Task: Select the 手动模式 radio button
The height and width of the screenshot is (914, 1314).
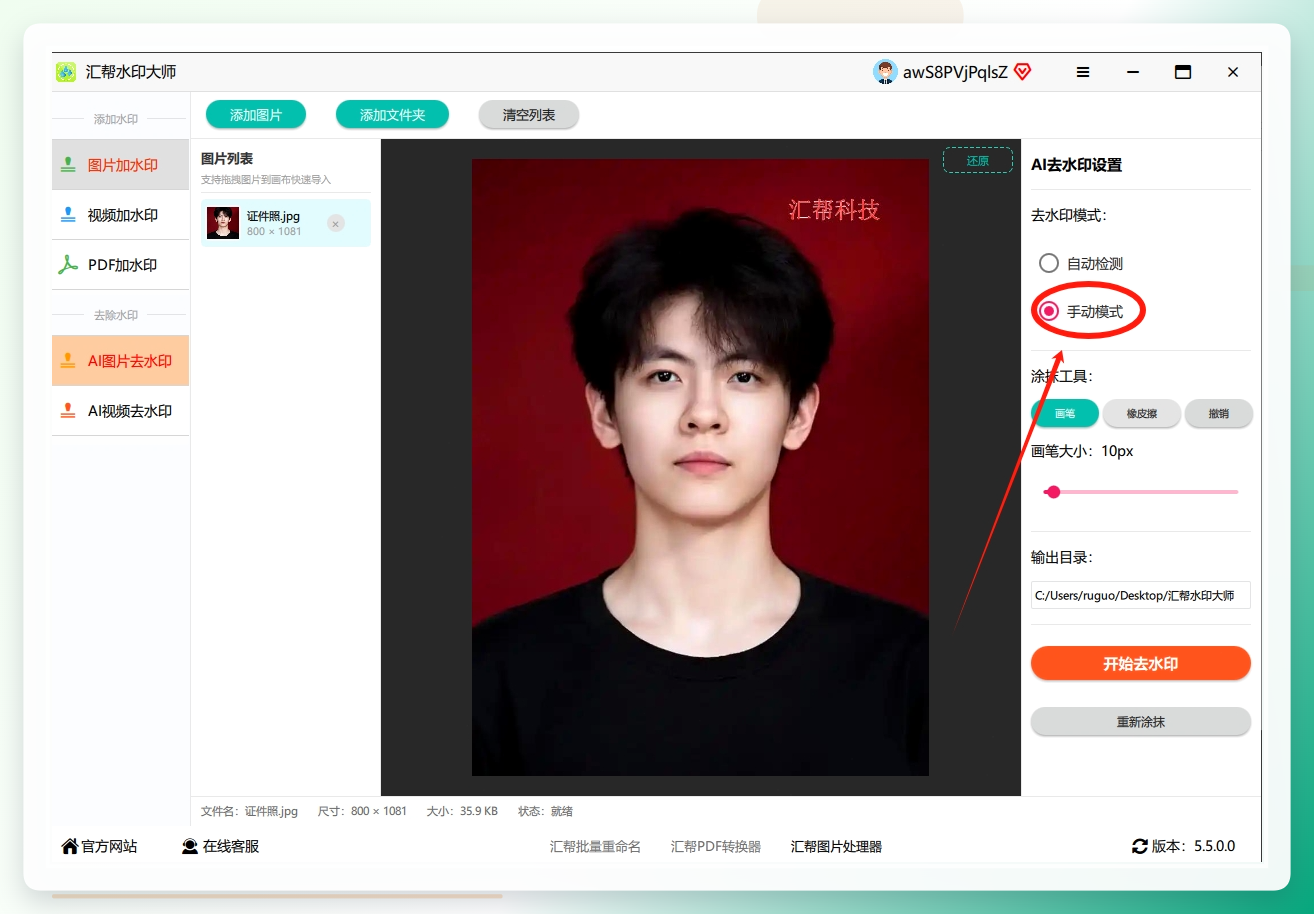Action: tap(1049, 311)
